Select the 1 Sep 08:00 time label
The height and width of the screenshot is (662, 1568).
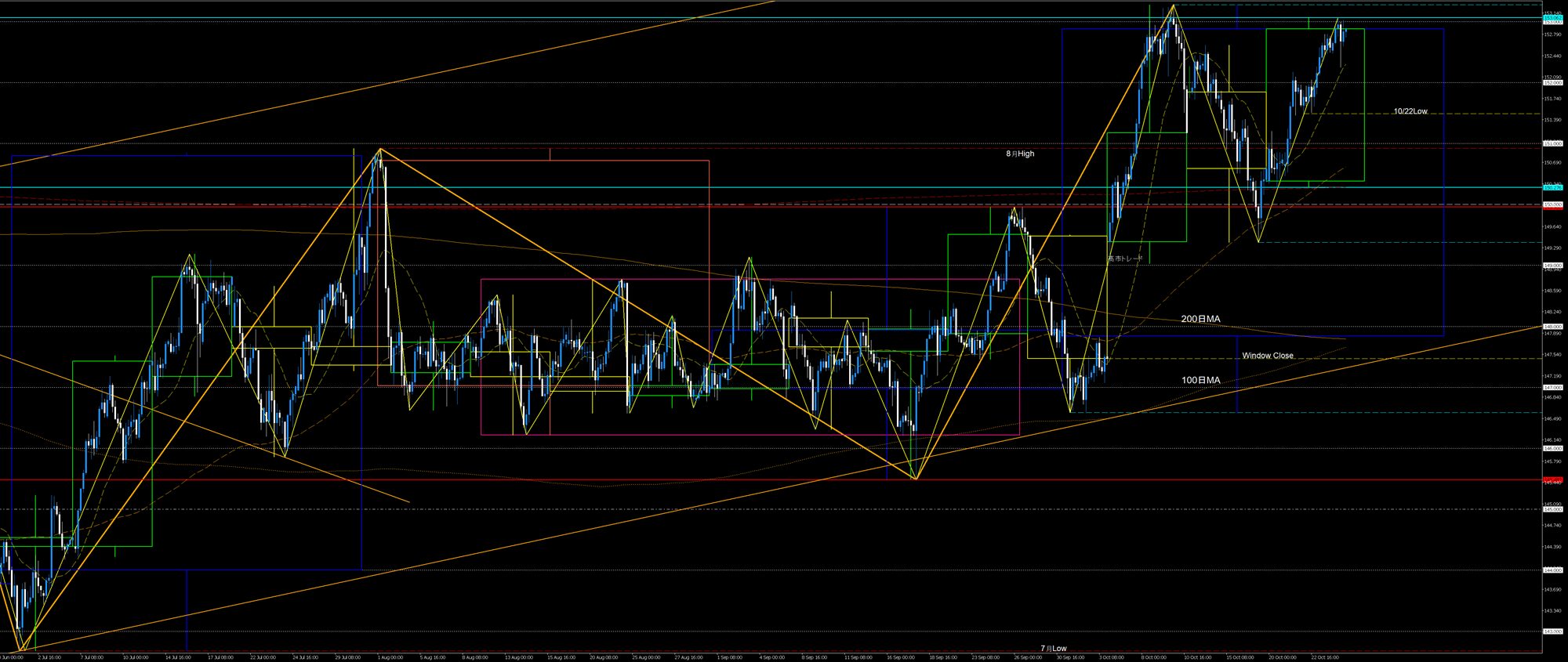tap(730, 657)
